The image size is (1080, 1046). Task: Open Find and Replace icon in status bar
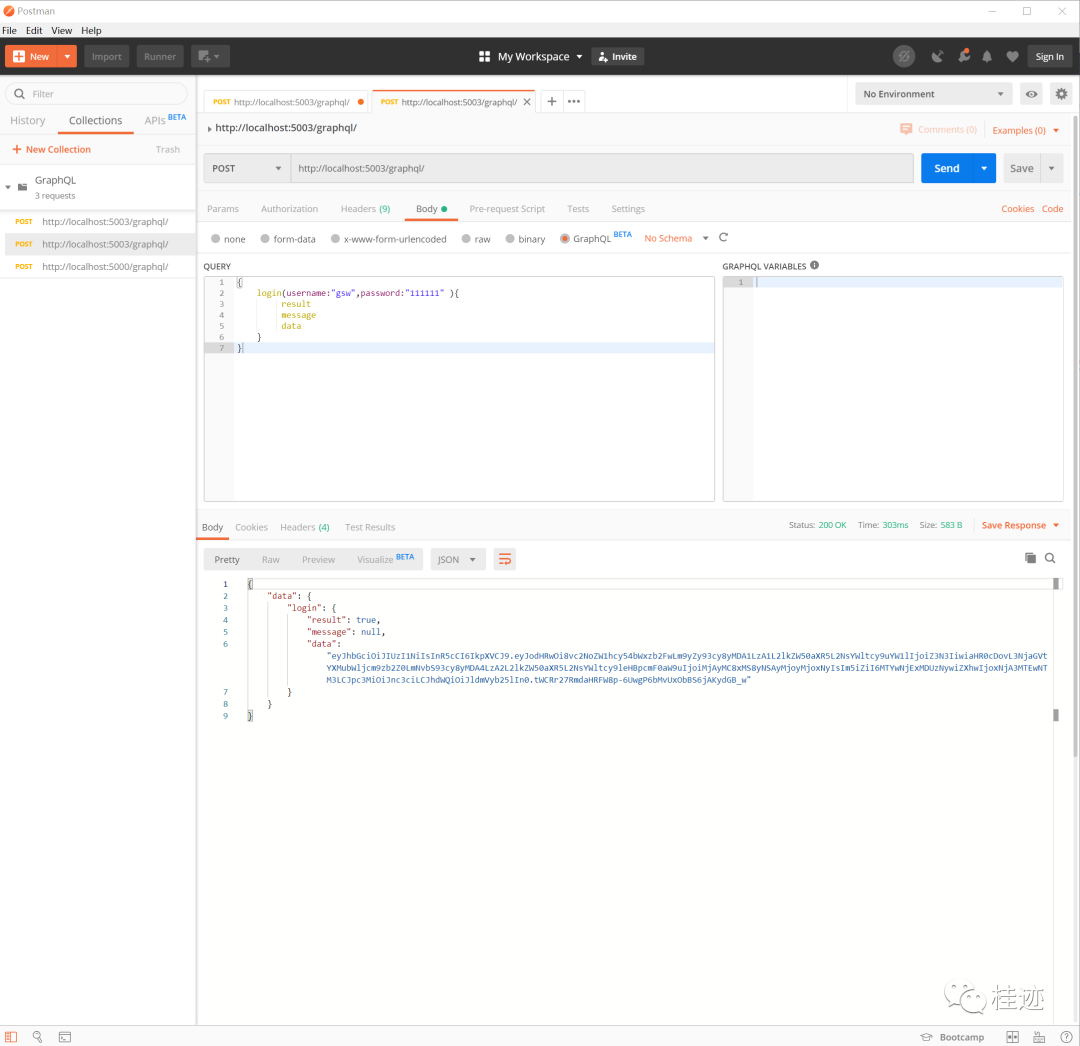[37, 1037]
